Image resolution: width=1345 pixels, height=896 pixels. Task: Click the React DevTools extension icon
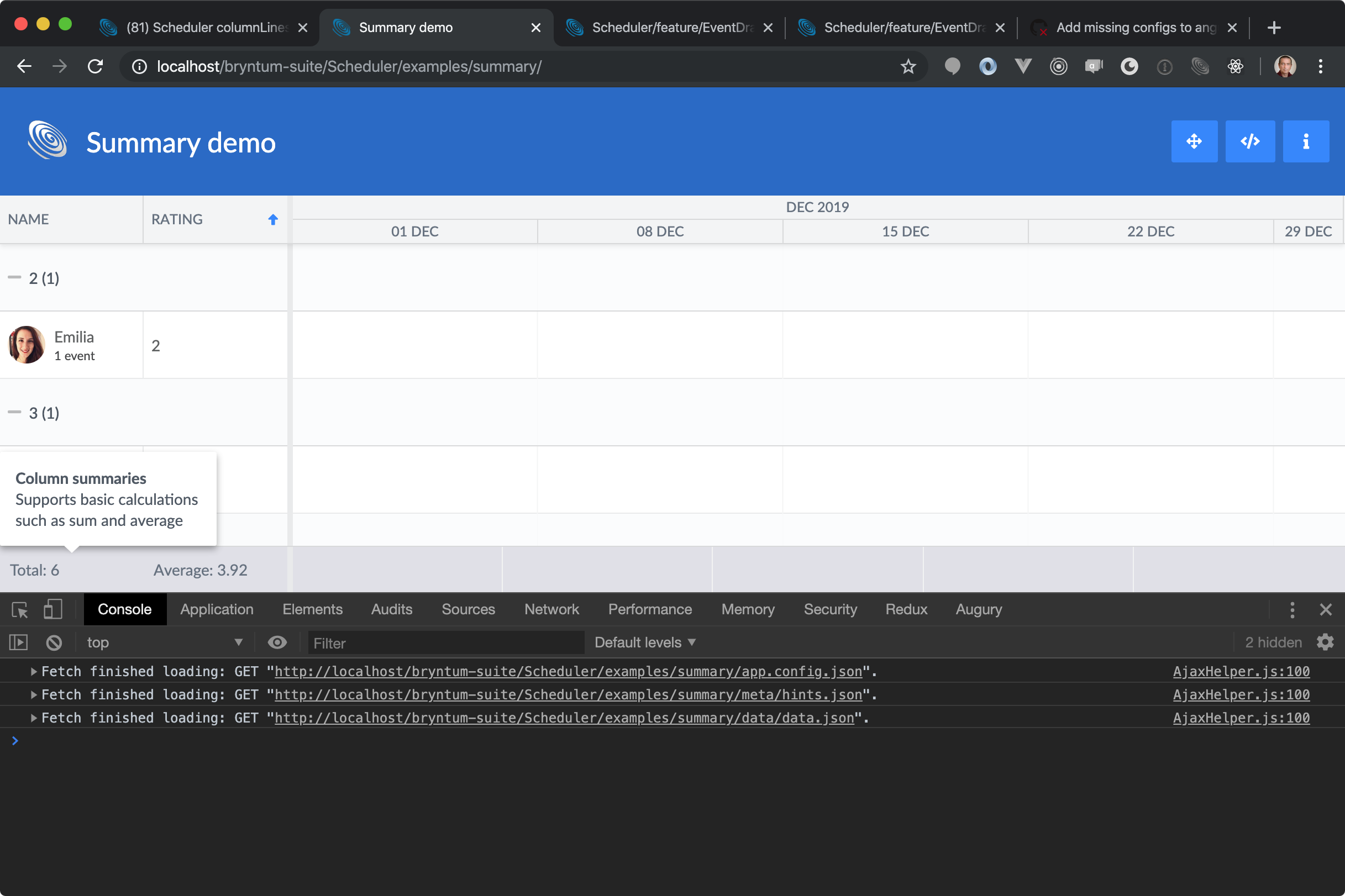click(1235, 67)
